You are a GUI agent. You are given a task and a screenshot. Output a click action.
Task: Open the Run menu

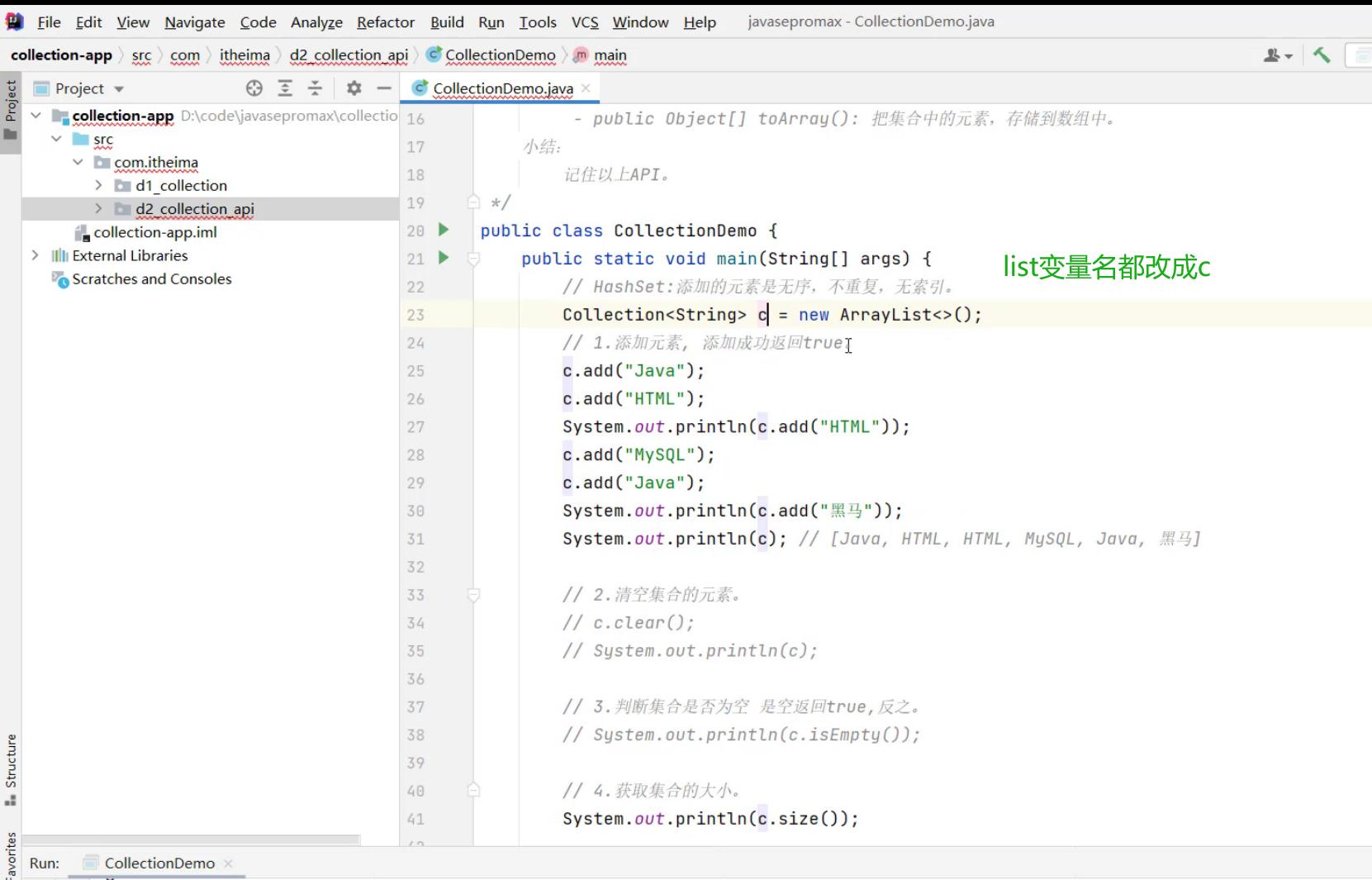(x=491, y=22)
